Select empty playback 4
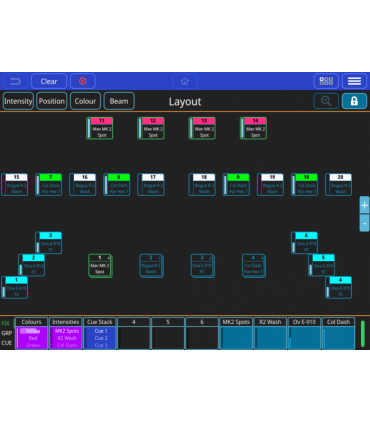This screenshot has height=422, width=370. (134, 333)
